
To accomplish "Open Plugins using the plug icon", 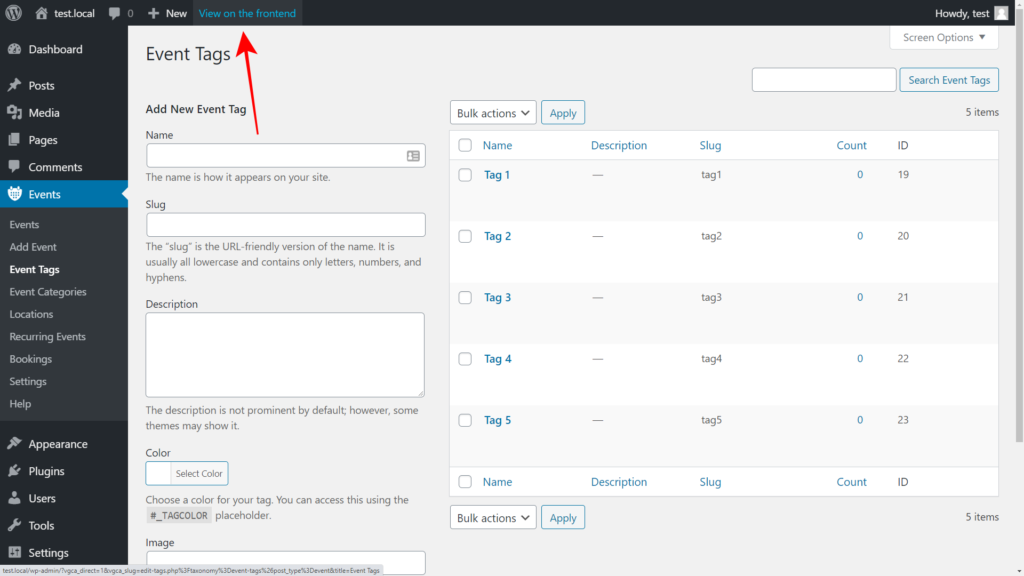I will click(x=16, y=471).
